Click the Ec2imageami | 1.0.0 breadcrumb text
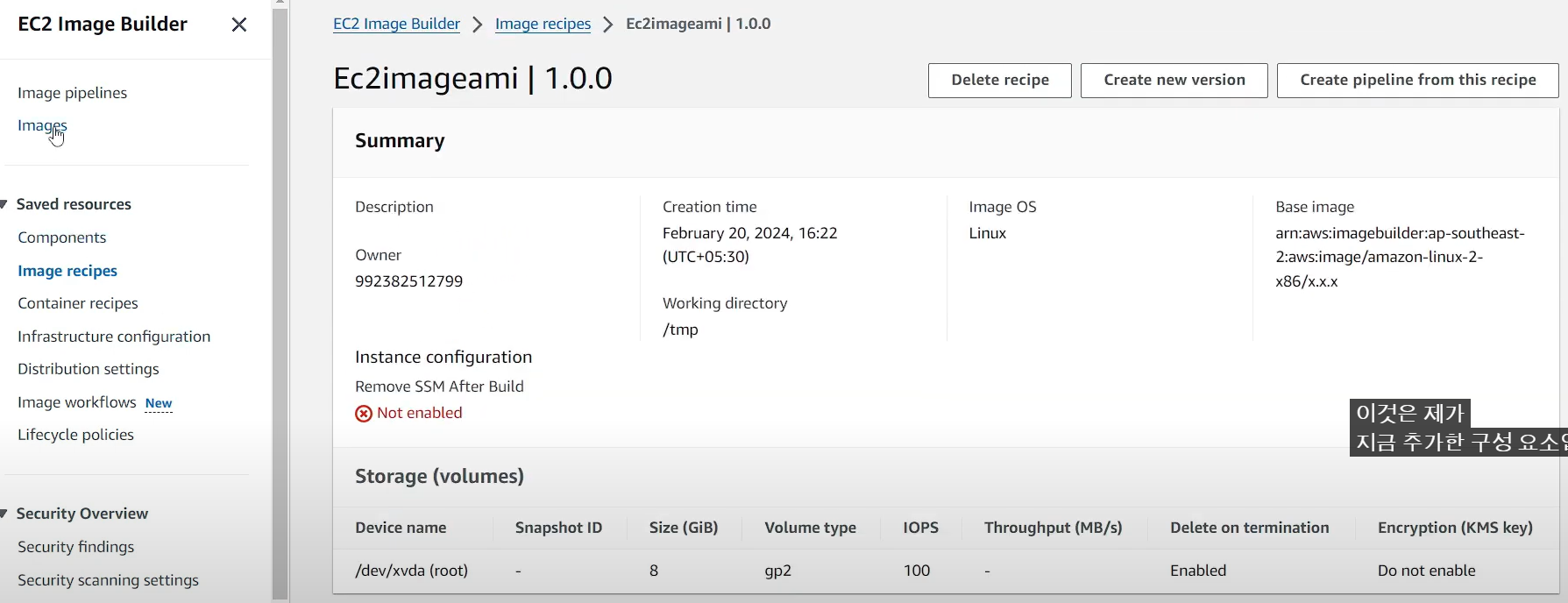Viewport: 1568px width, 603px height. pyautogui.click(x=698, y=24)
